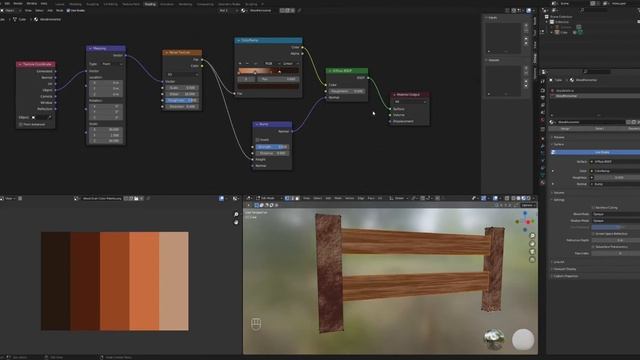Click Normal Bump link field in properties

pyautogui.click(x=616, y=184)
